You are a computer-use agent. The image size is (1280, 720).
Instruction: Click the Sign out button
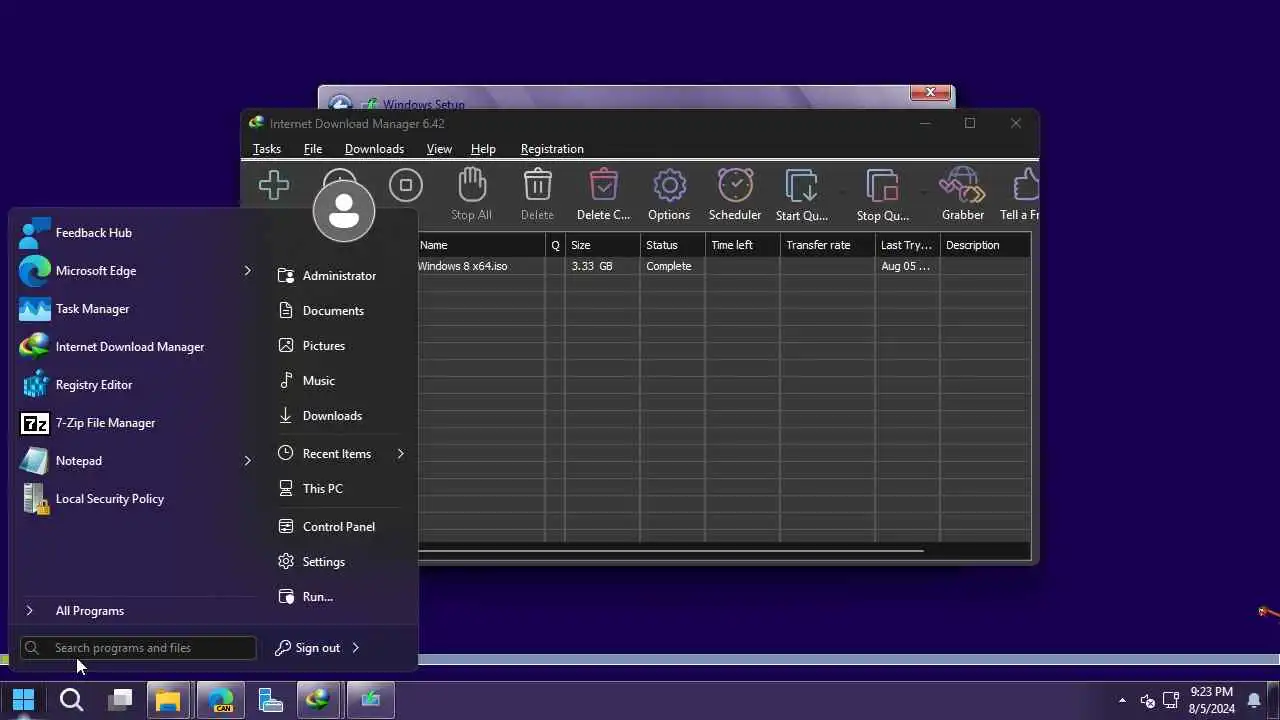pos(308,648)
